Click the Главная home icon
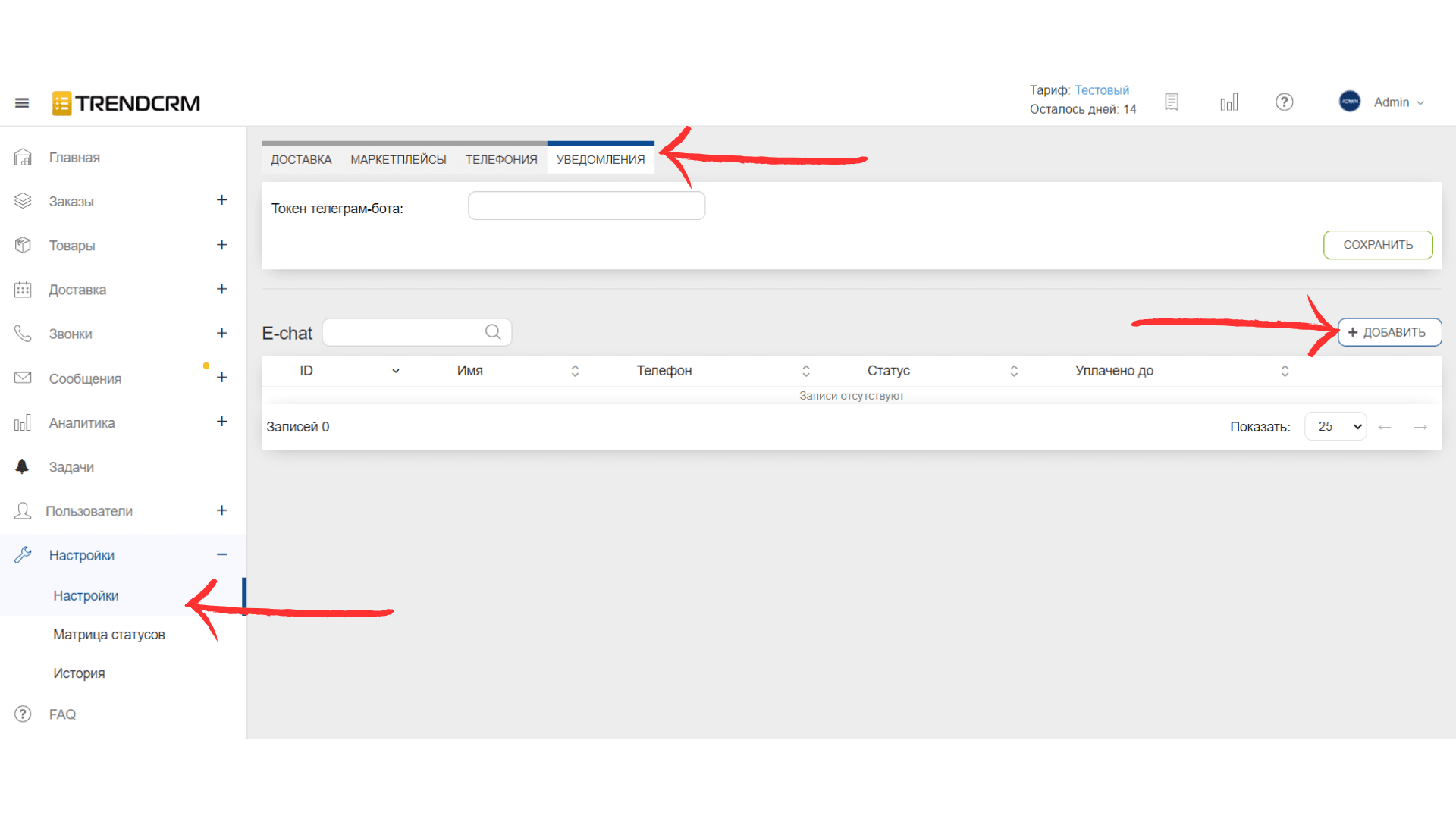 coord(23,157)
